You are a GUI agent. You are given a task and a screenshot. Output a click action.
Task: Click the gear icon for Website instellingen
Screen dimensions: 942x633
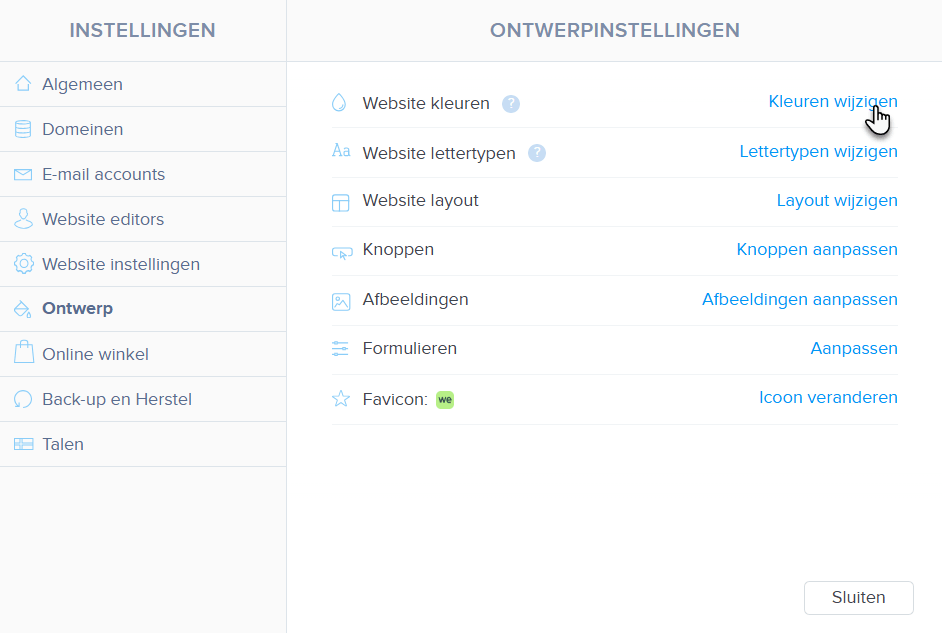[23, 264]
